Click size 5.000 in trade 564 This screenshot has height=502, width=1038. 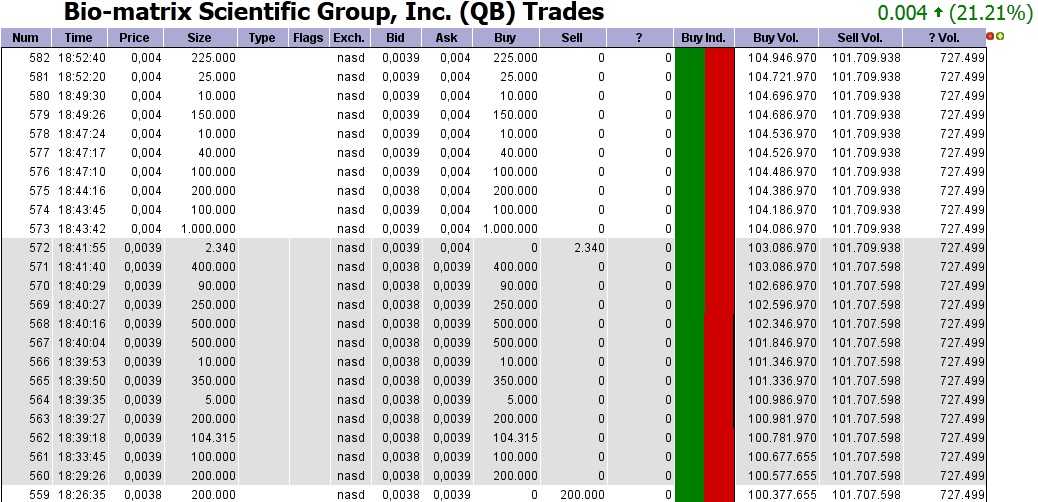coord(219,401)
